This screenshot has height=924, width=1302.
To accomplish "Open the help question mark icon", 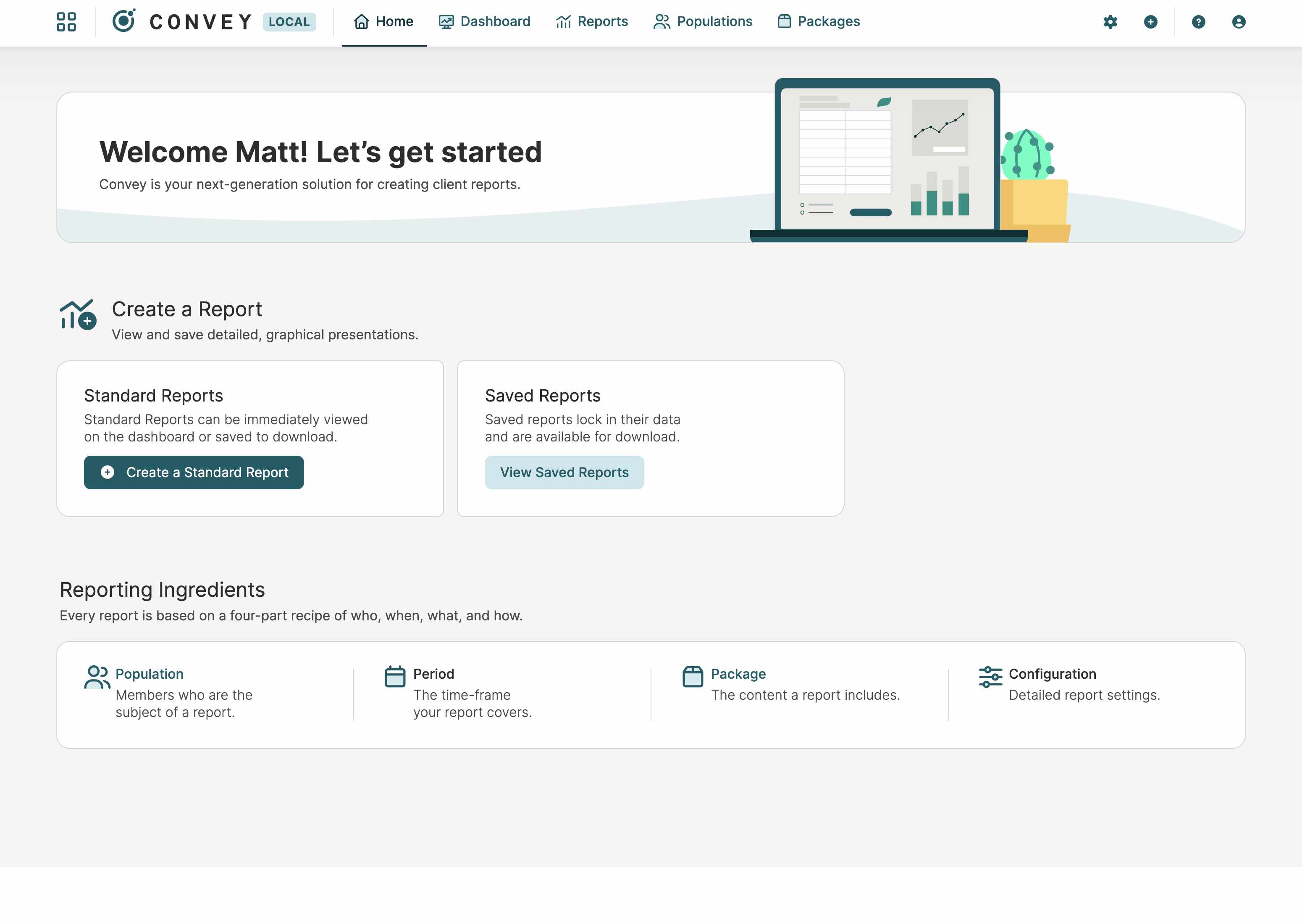I will coord(1198,21).
